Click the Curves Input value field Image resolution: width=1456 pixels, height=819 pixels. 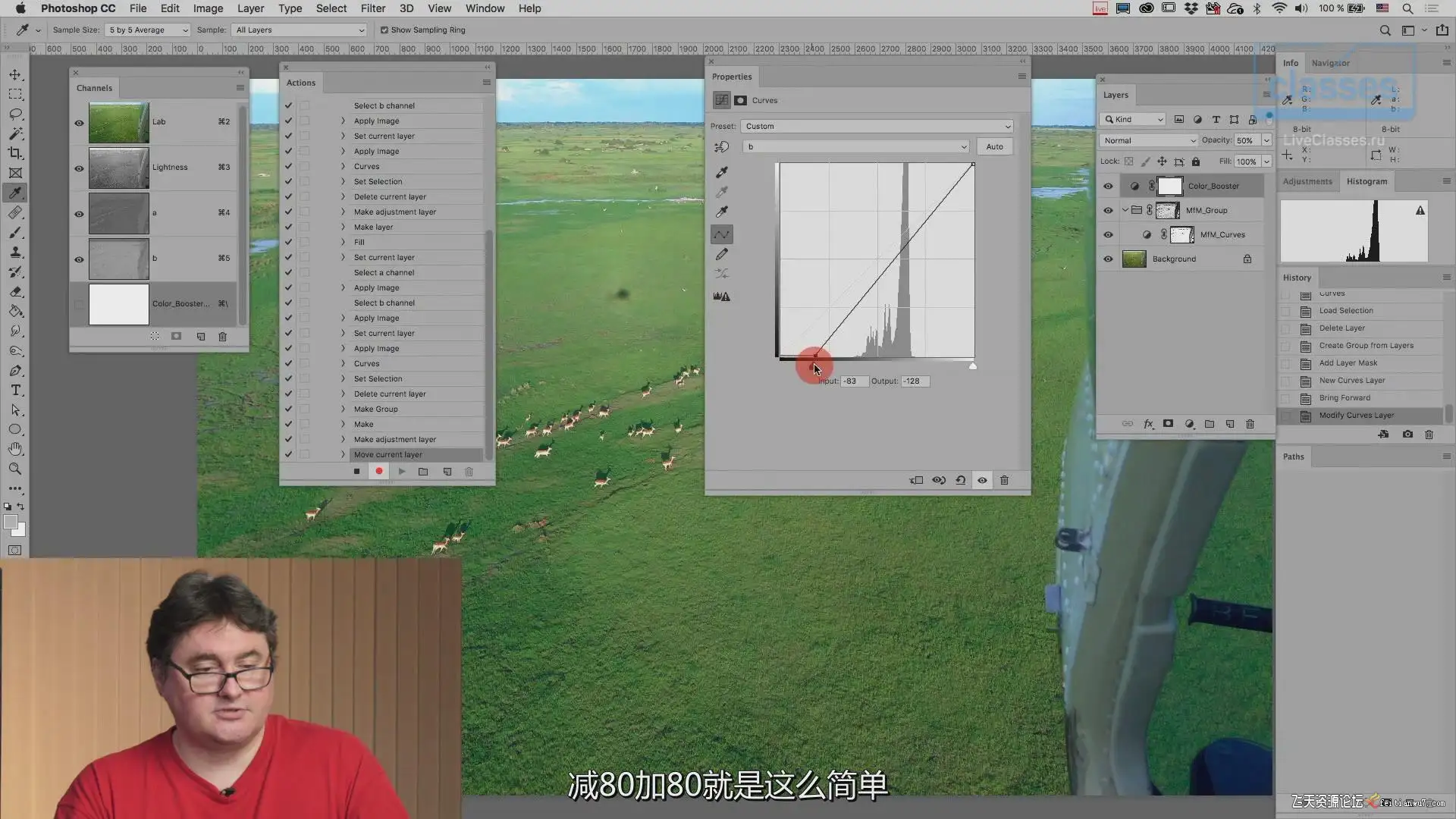[x=853, y=381]
